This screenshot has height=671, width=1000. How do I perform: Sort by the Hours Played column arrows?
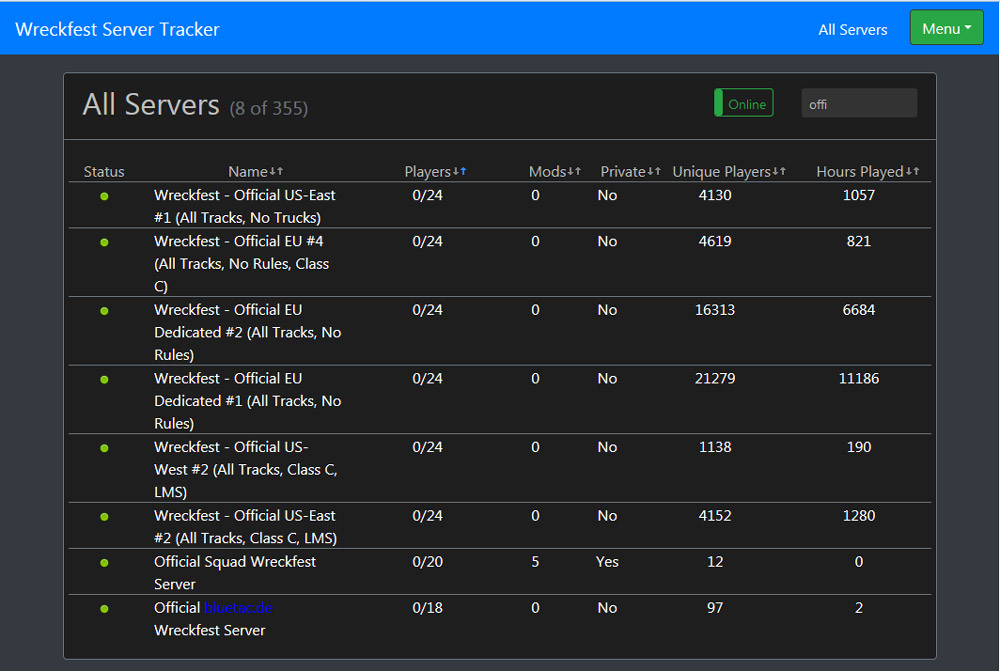[912, 171]
